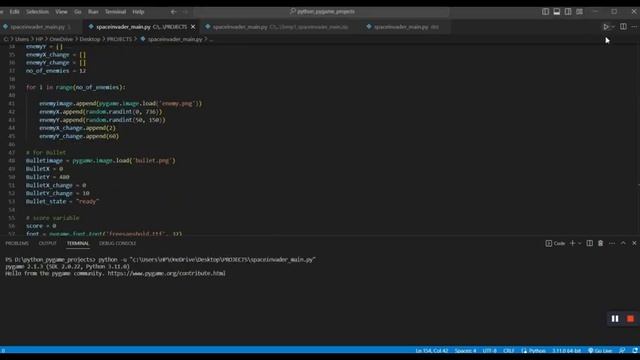Click the python_pygame_projects search box

coord(322,12)
